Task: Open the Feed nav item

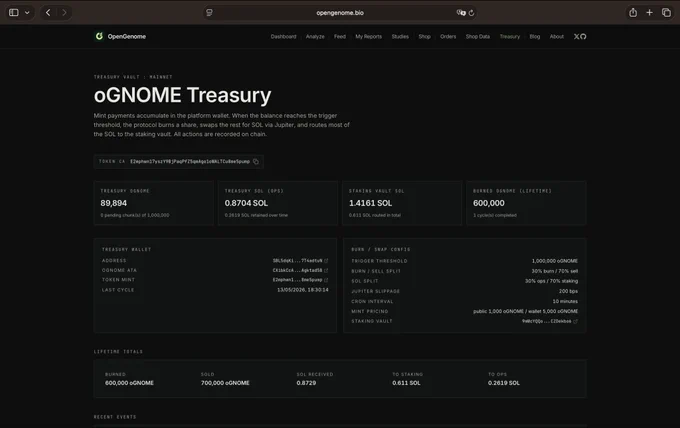Action: (340, 36)
